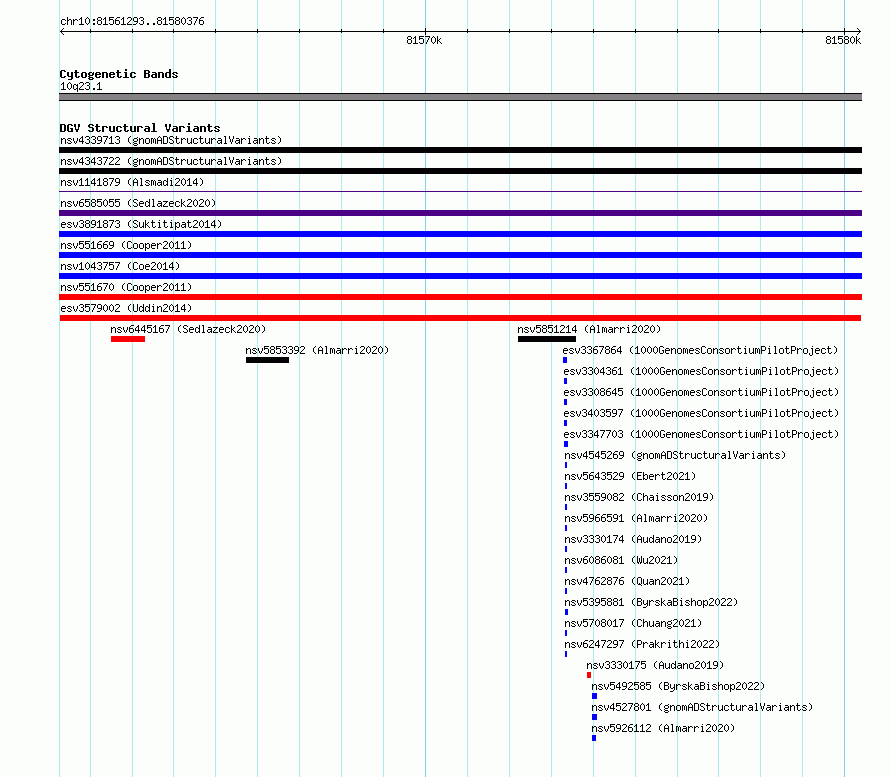The width and height of the screenshot is (890, 777).
Task: Select nsv4527801 (gnomADStructuralVariants) label
Action: coord(703,707)
